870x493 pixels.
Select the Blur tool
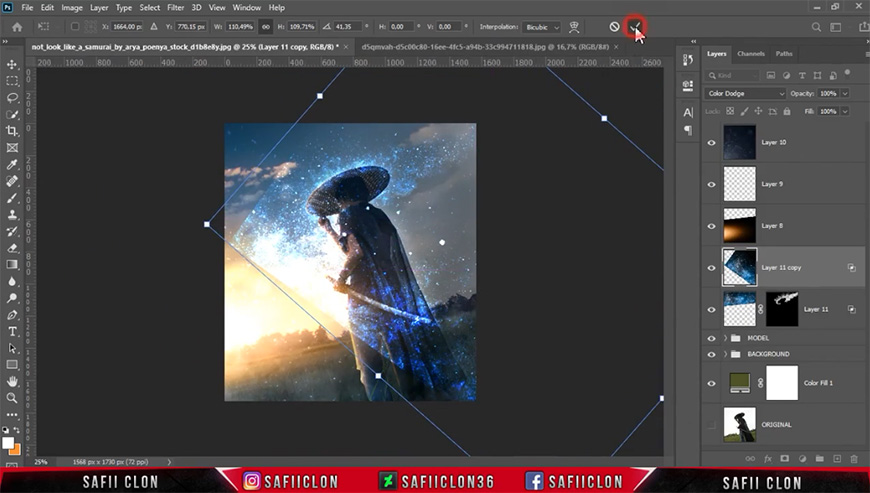pos(12,281)
